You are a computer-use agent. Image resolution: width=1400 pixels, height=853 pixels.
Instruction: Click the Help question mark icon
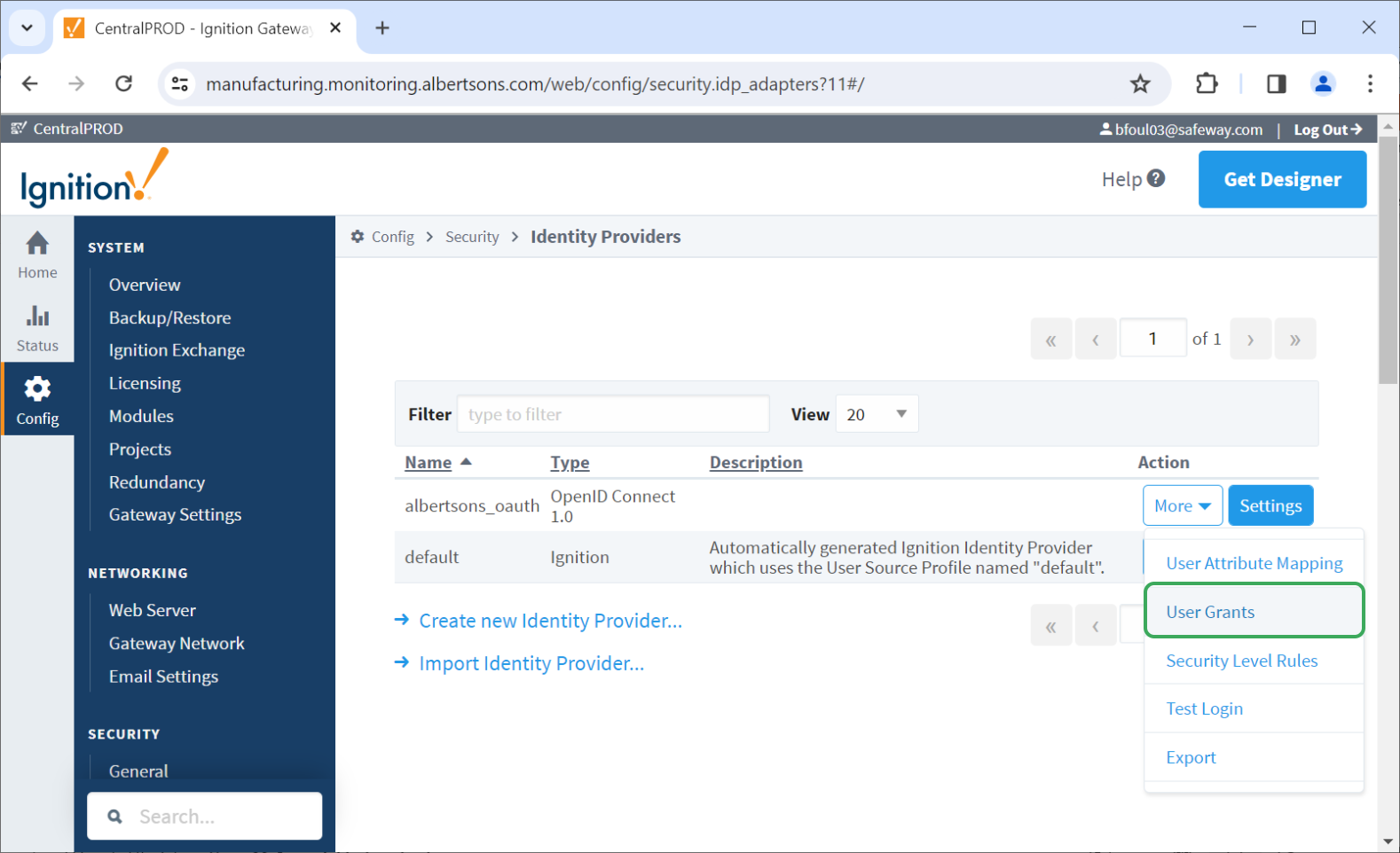(1155, 178)
